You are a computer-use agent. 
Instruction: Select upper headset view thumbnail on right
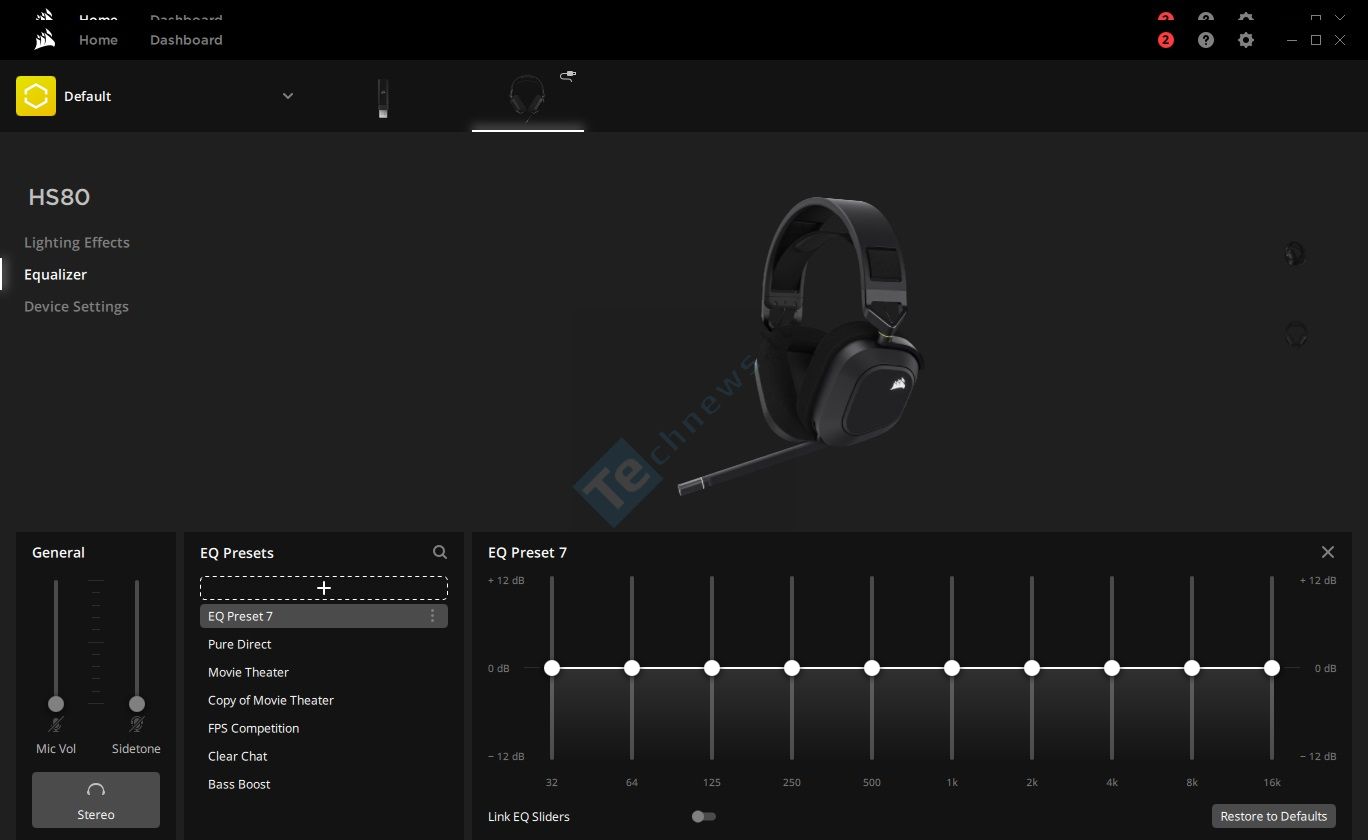point(1295,254)
